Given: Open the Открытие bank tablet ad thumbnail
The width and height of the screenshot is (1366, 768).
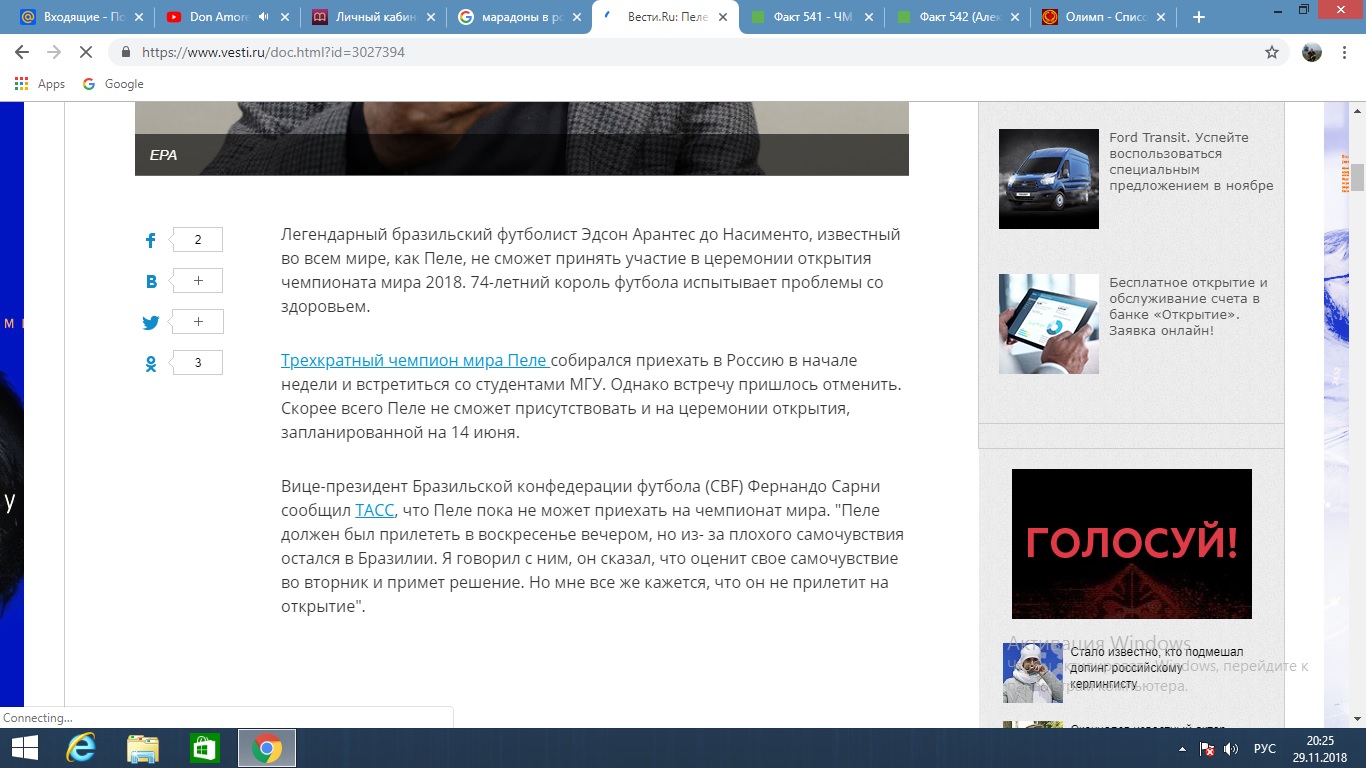Looking at the screenshot, I should click(1048, 324).
